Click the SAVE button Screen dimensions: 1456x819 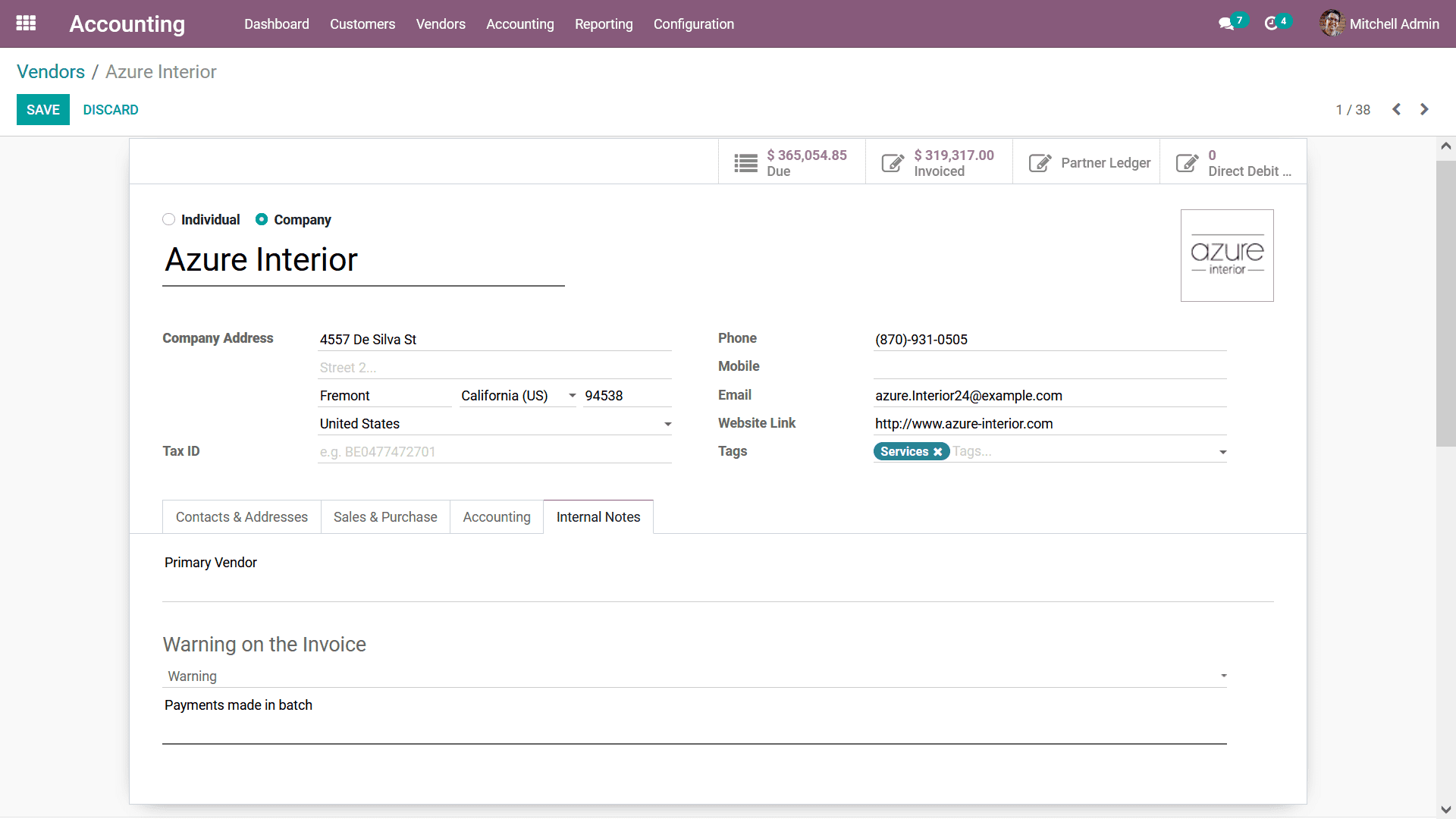coord(43,109)
